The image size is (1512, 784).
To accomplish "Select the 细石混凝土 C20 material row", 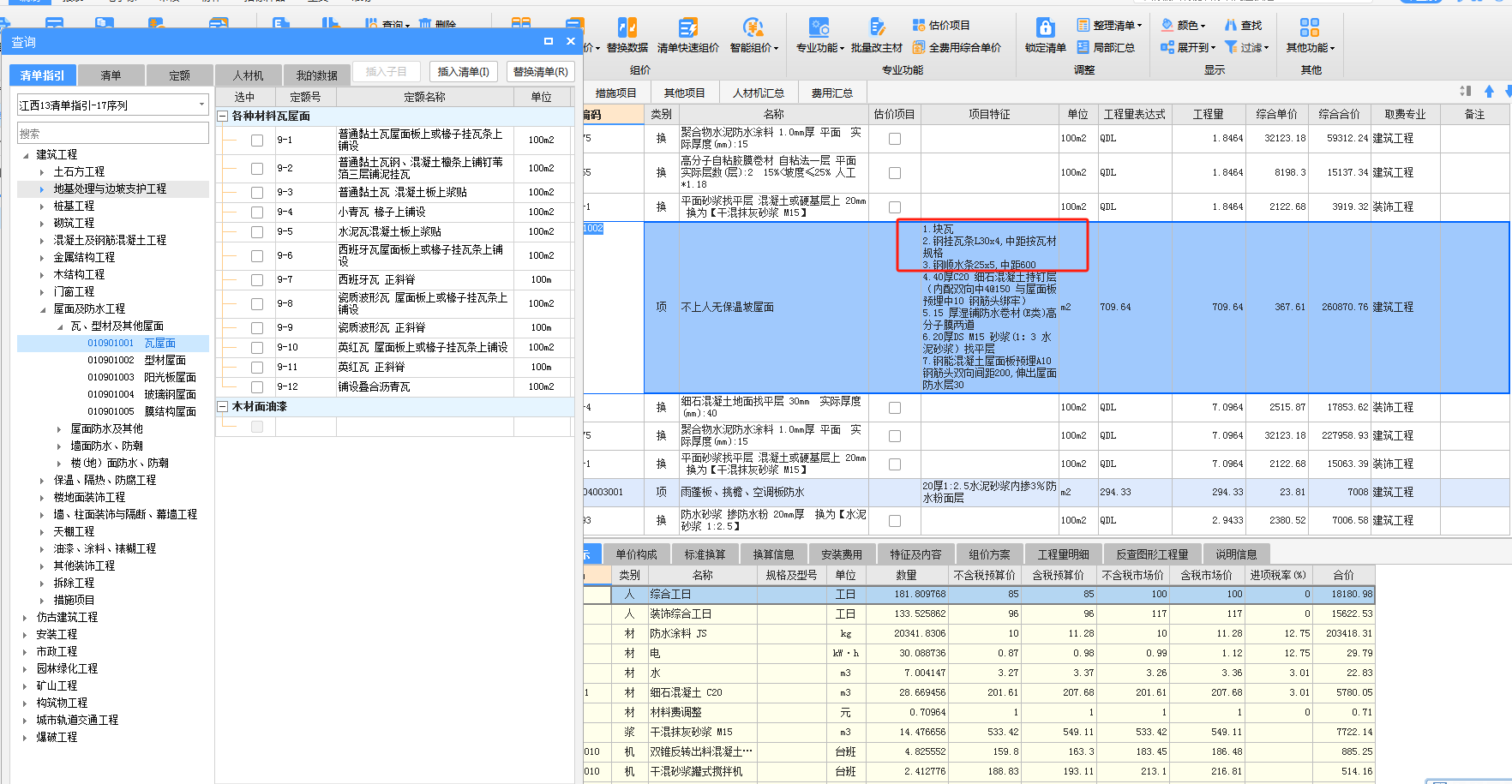I will pyautogui.click(x=979, y=693).
